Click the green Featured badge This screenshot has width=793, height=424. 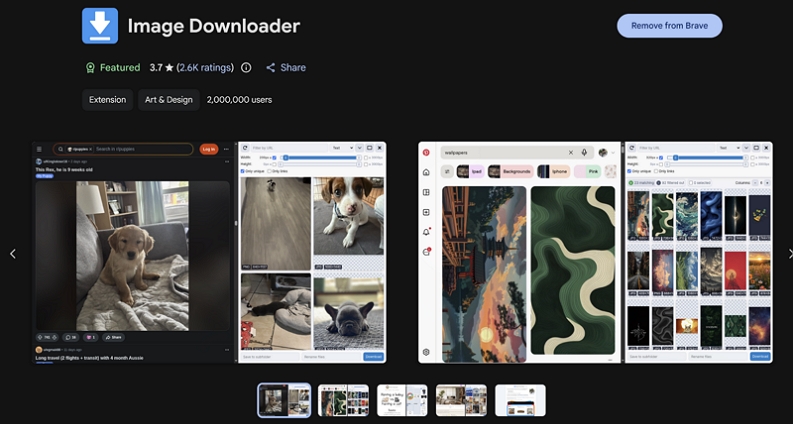[x=112, y=67]
